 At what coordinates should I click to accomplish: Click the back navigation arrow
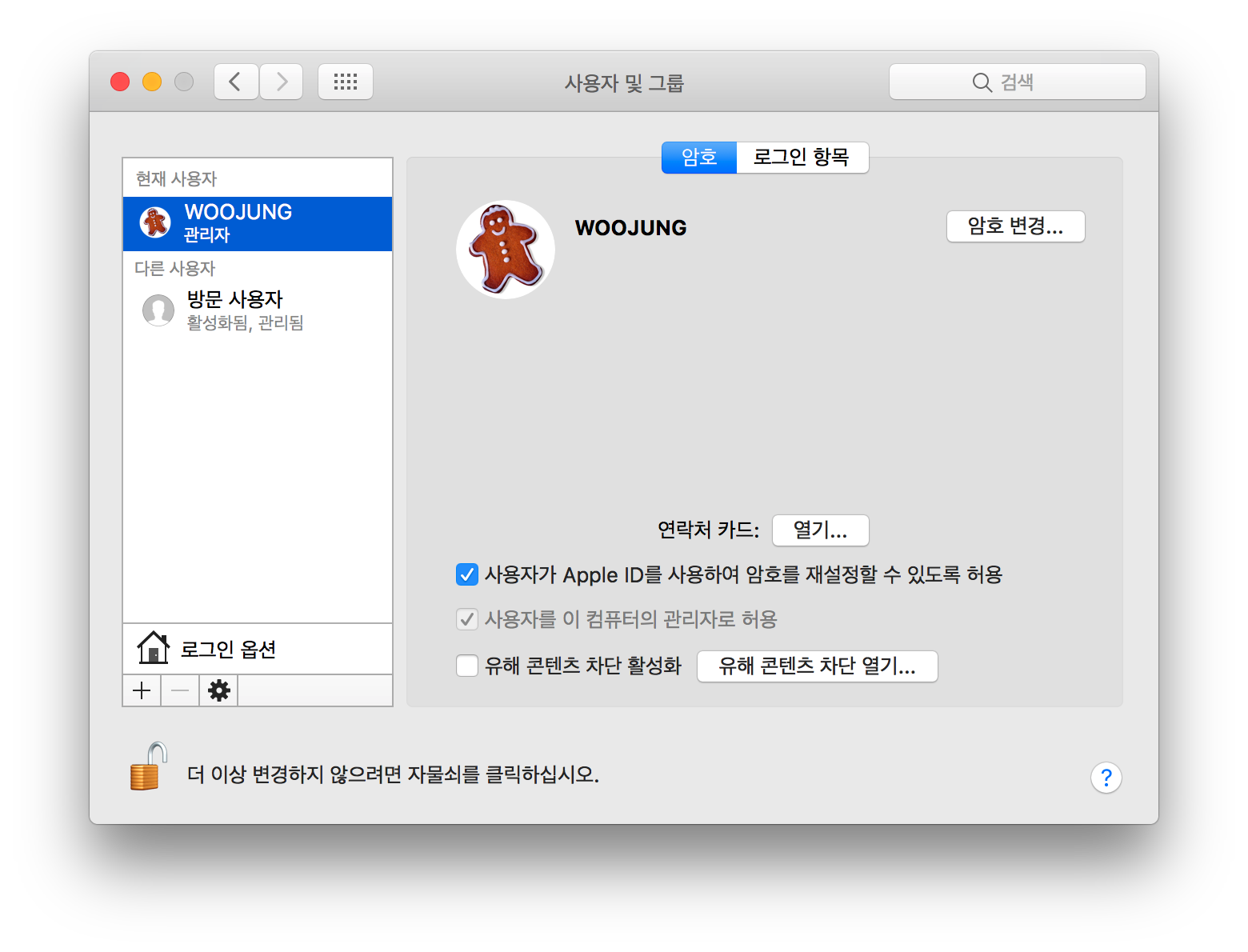(235, 81)
